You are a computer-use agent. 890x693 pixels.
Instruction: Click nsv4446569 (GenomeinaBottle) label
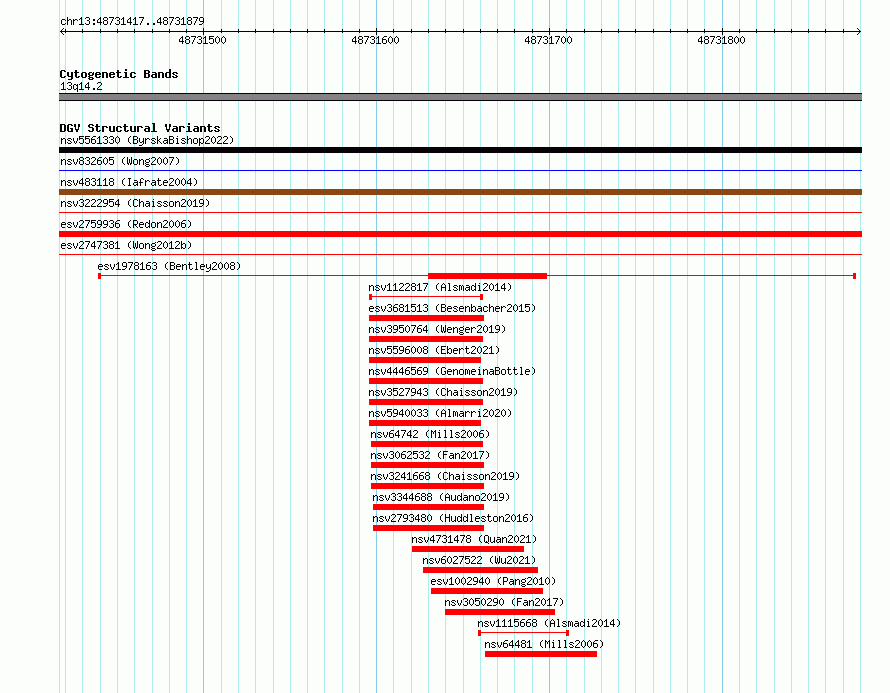point(452,371)
